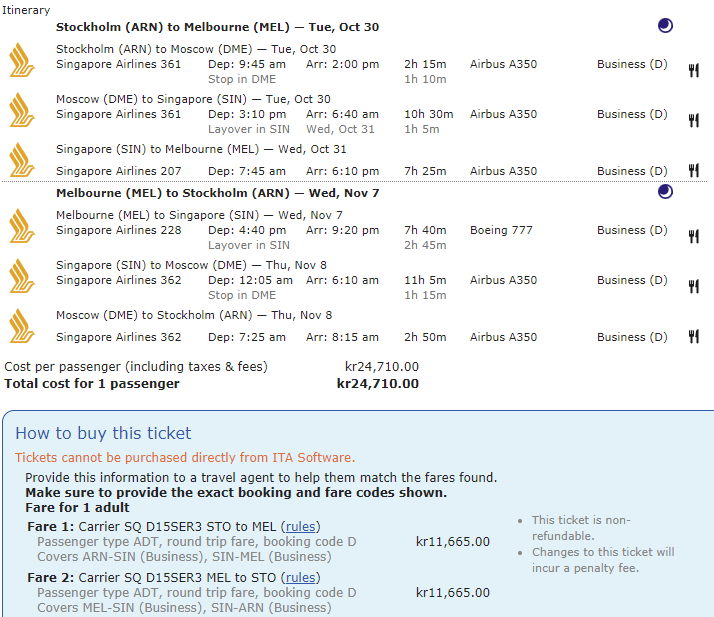This screenshot has height=617, width=714.
Task: Click the airline logo for Stockholm to Moscow flight
Action: 21,58
